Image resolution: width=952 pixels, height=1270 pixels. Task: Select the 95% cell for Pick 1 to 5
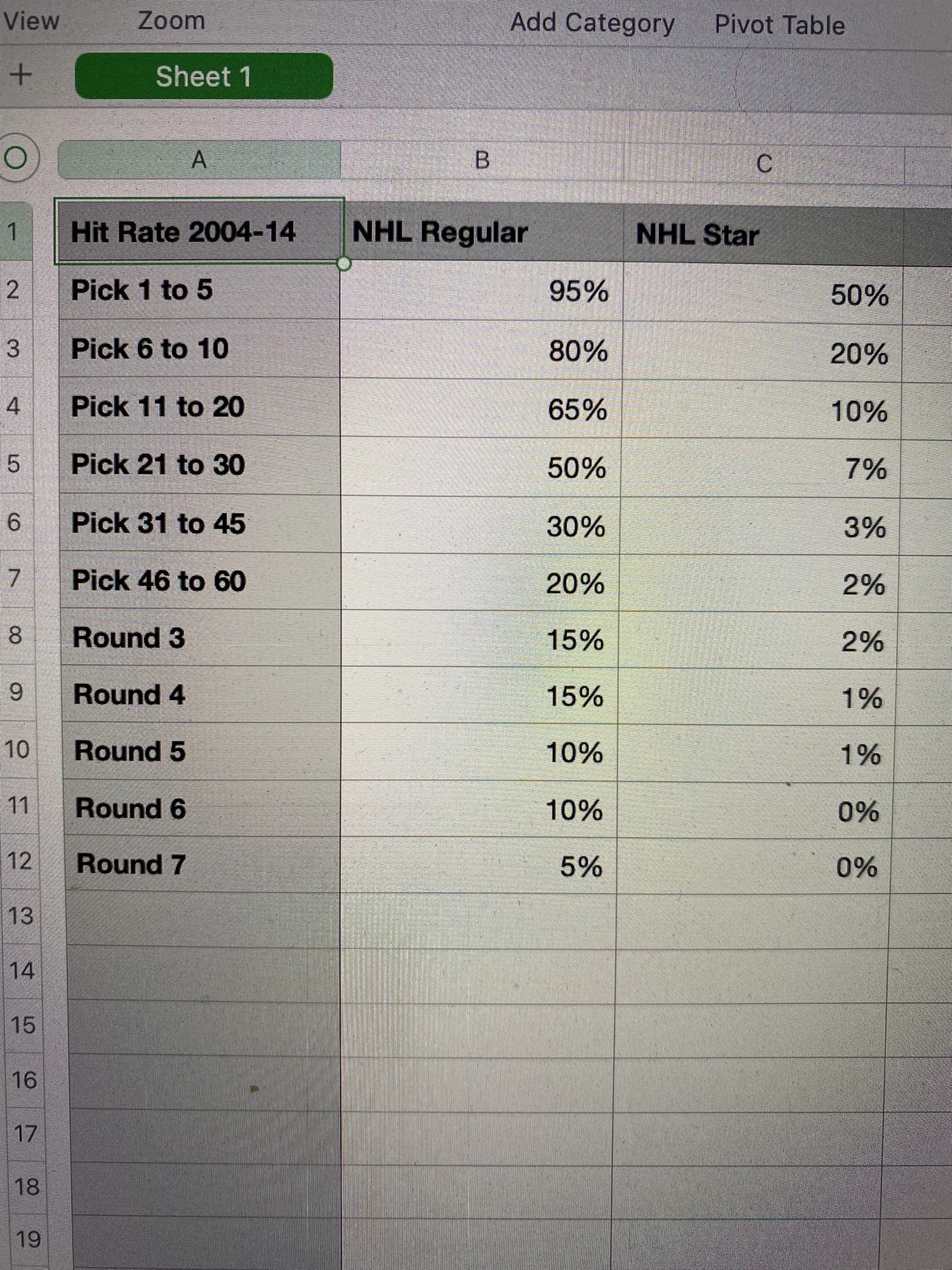click(x=481, y=291)
